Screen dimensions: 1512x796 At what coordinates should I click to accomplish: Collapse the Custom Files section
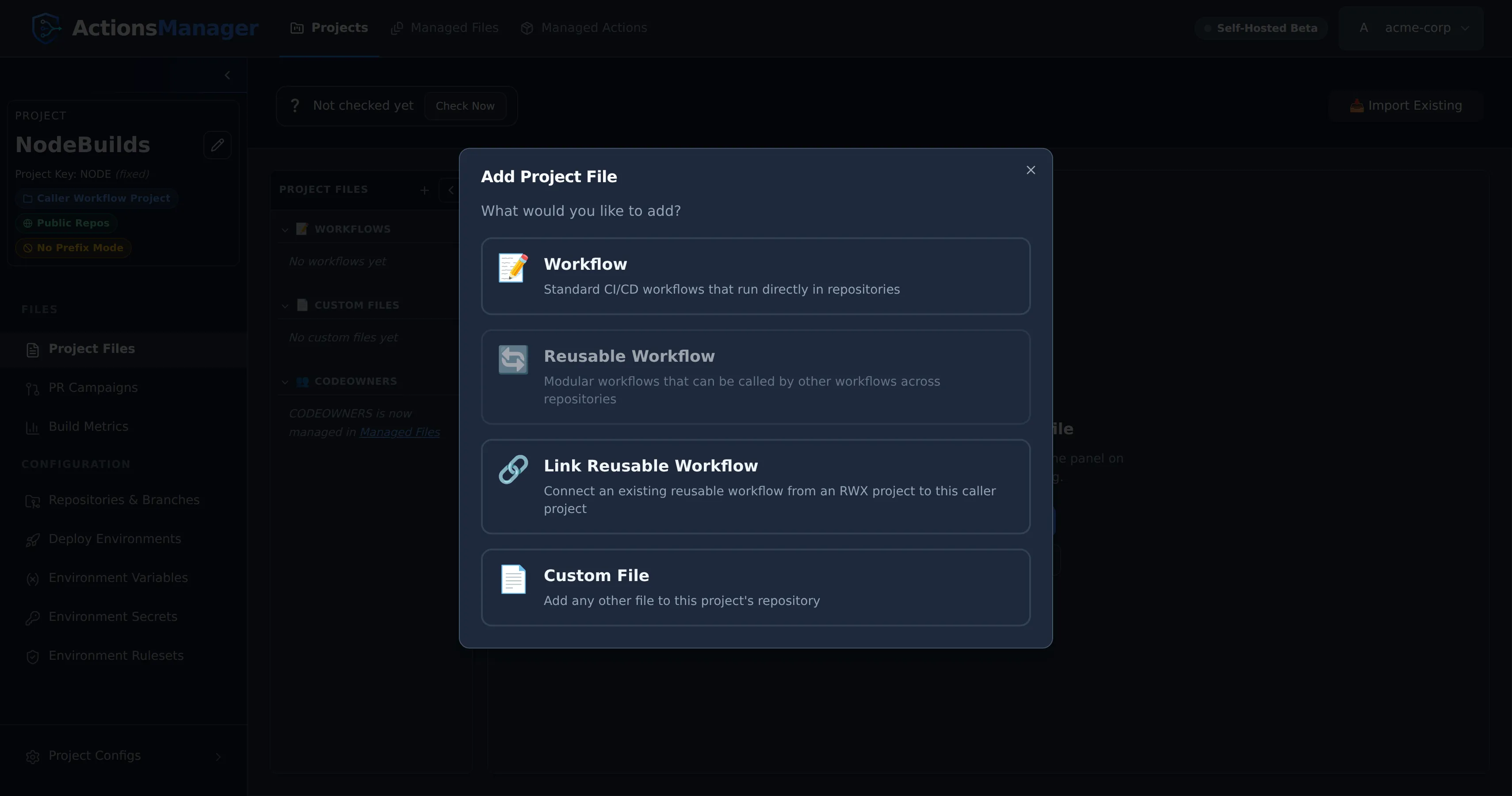pos(285,306)
